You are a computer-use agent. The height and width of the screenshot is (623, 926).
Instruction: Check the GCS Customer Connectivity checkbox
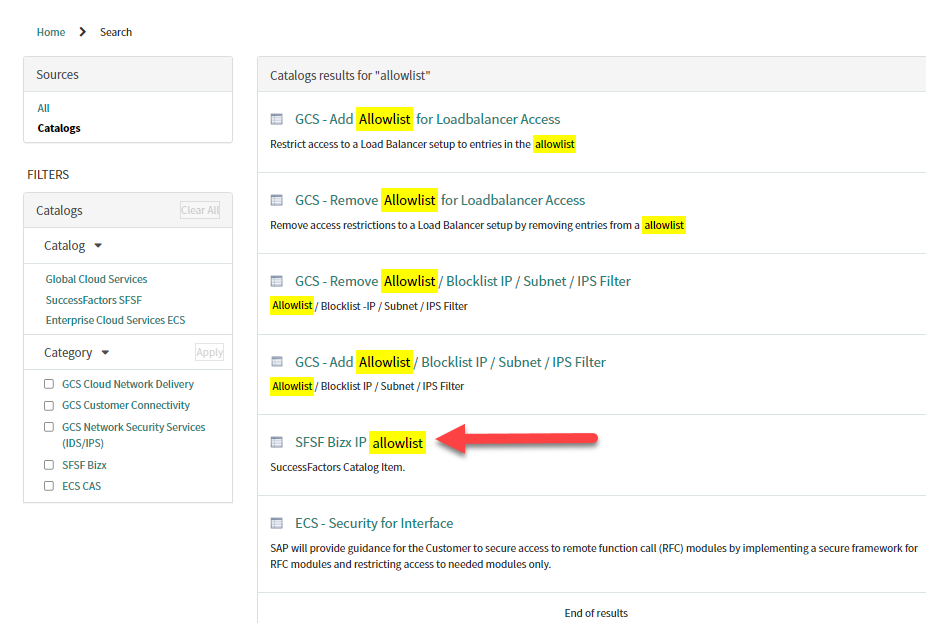[49, 406]
